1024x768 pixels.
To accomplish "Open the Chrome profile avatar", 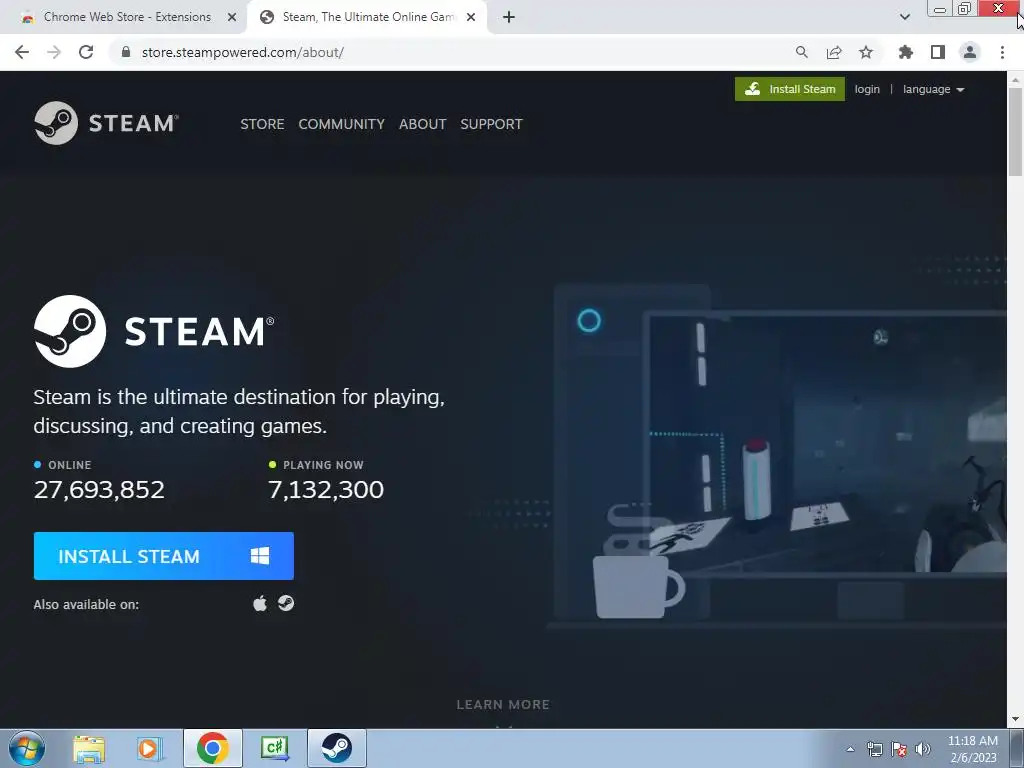I will pyautogui.click(x=970, y=52).
